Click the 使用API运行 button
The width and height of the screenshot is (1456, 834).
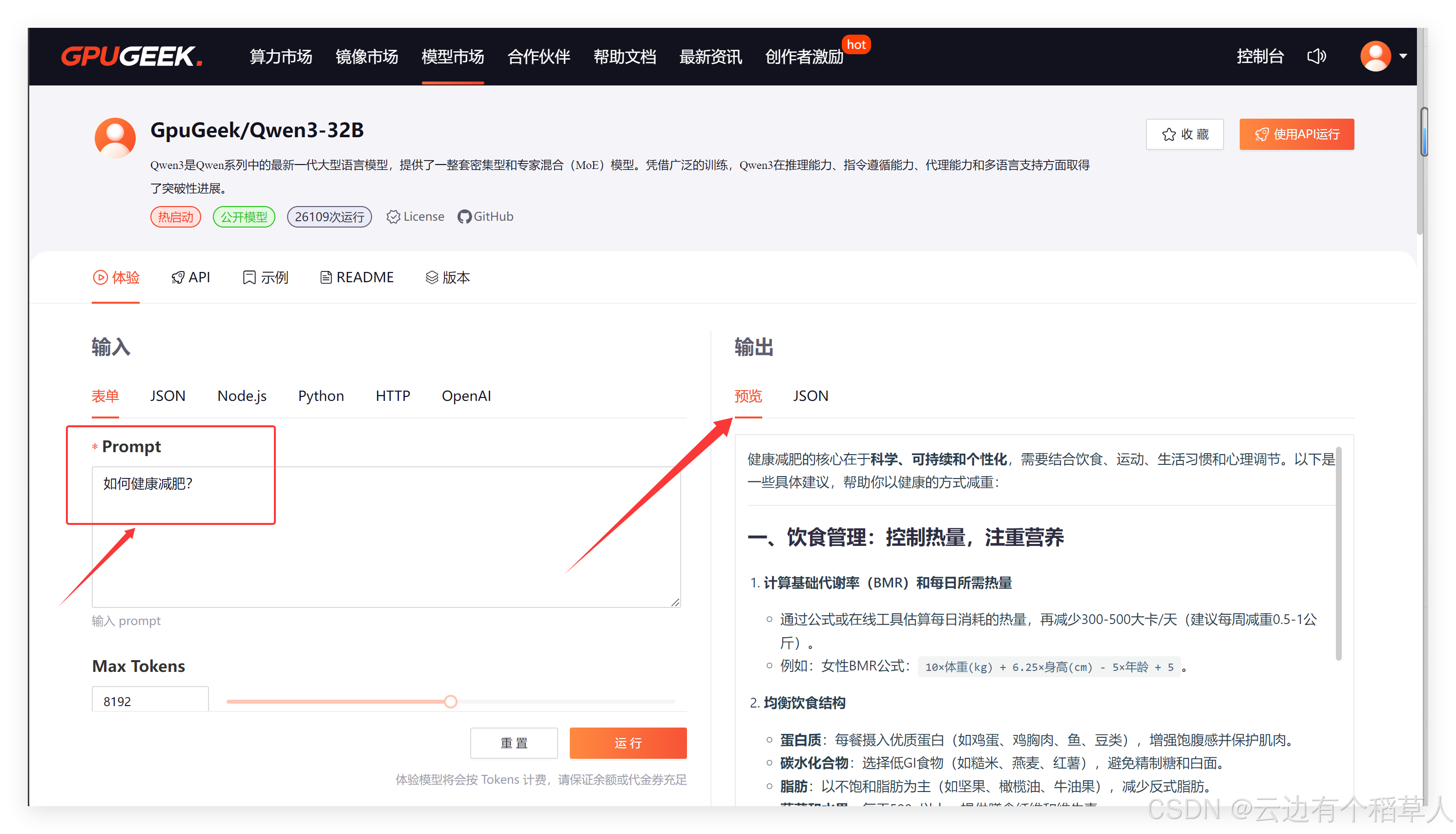[1296, 134]
